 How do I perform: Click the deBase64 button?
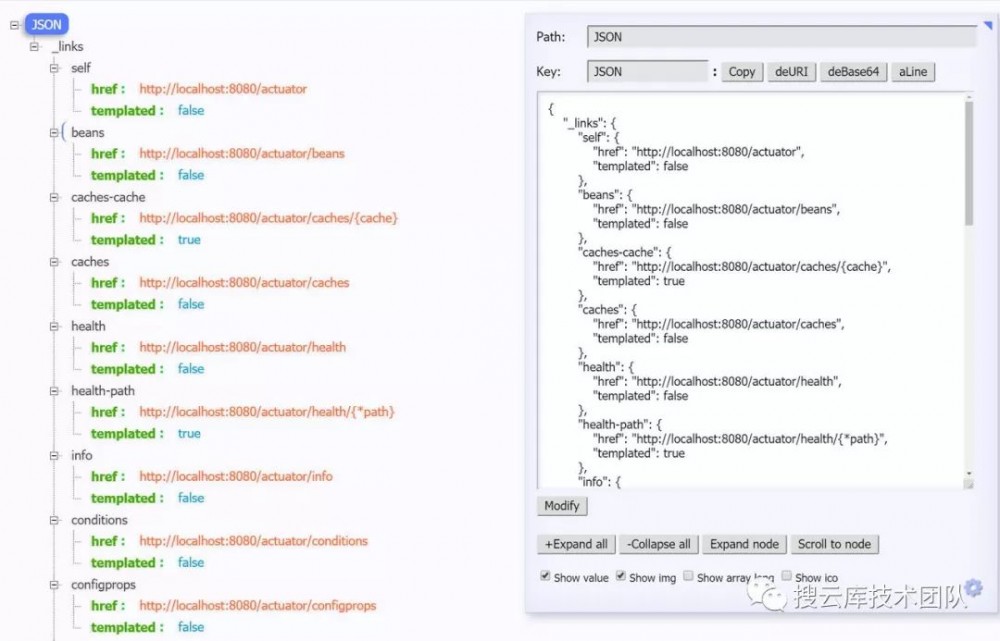pos(852,71)
